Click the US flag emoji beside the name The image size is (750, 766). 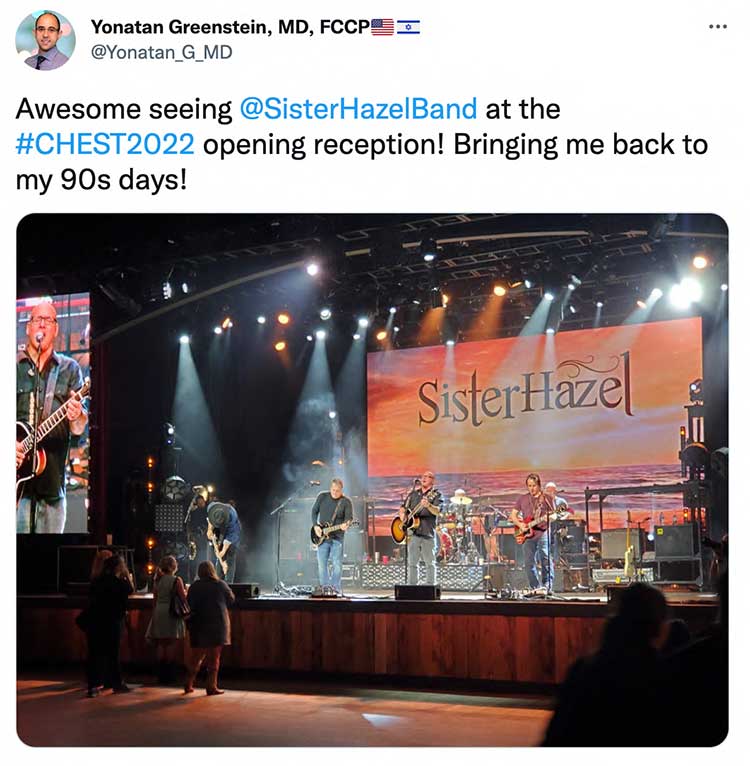click(383, 27)
